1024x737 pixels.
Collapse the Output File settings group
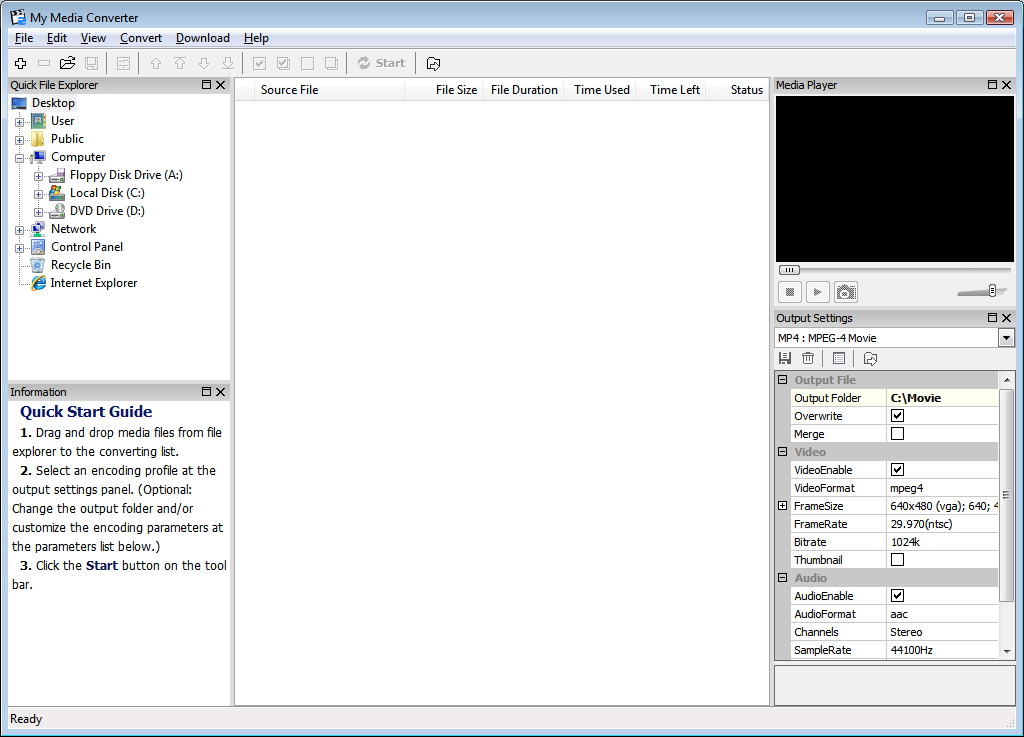pos(783,380)
